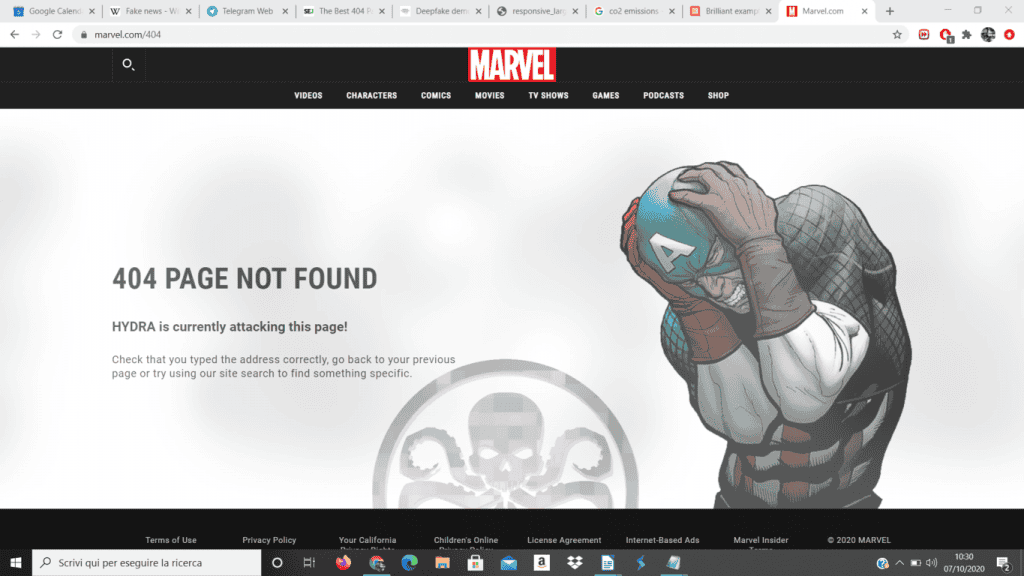This screenshot has height=576, width=1024.
Task: Click the Children's Online footer link
Action: tap(466, 541)
